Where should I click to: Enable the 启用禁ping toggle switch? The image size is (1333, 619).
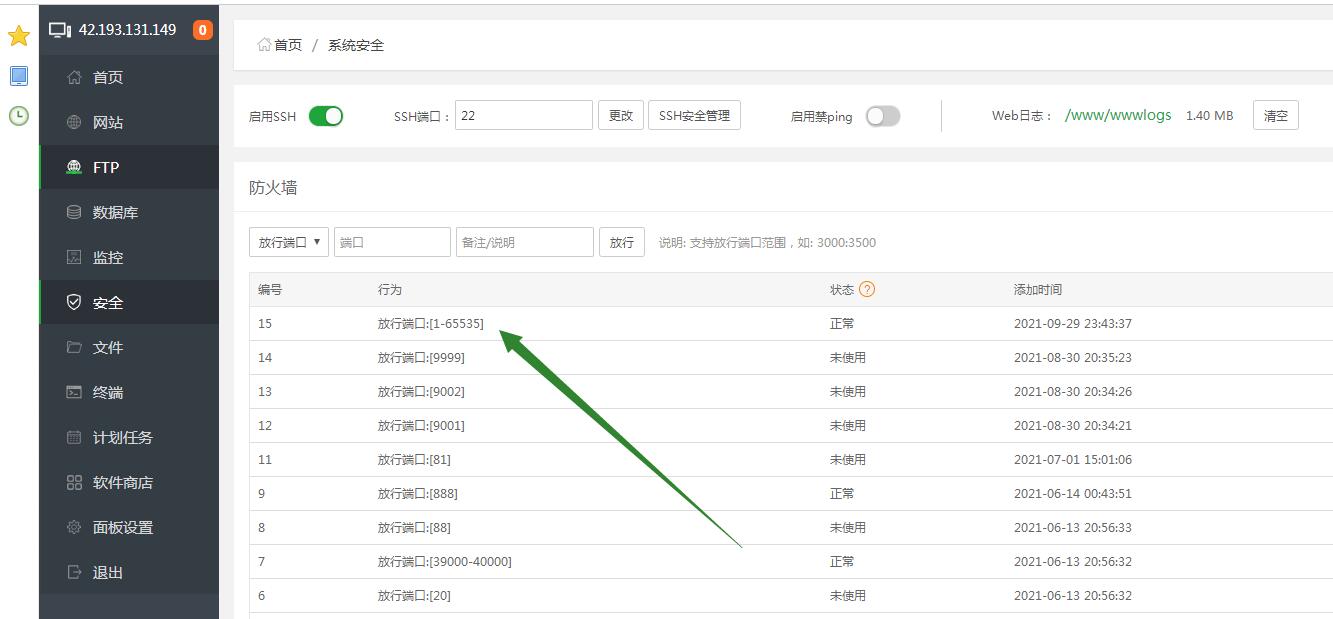883,116
